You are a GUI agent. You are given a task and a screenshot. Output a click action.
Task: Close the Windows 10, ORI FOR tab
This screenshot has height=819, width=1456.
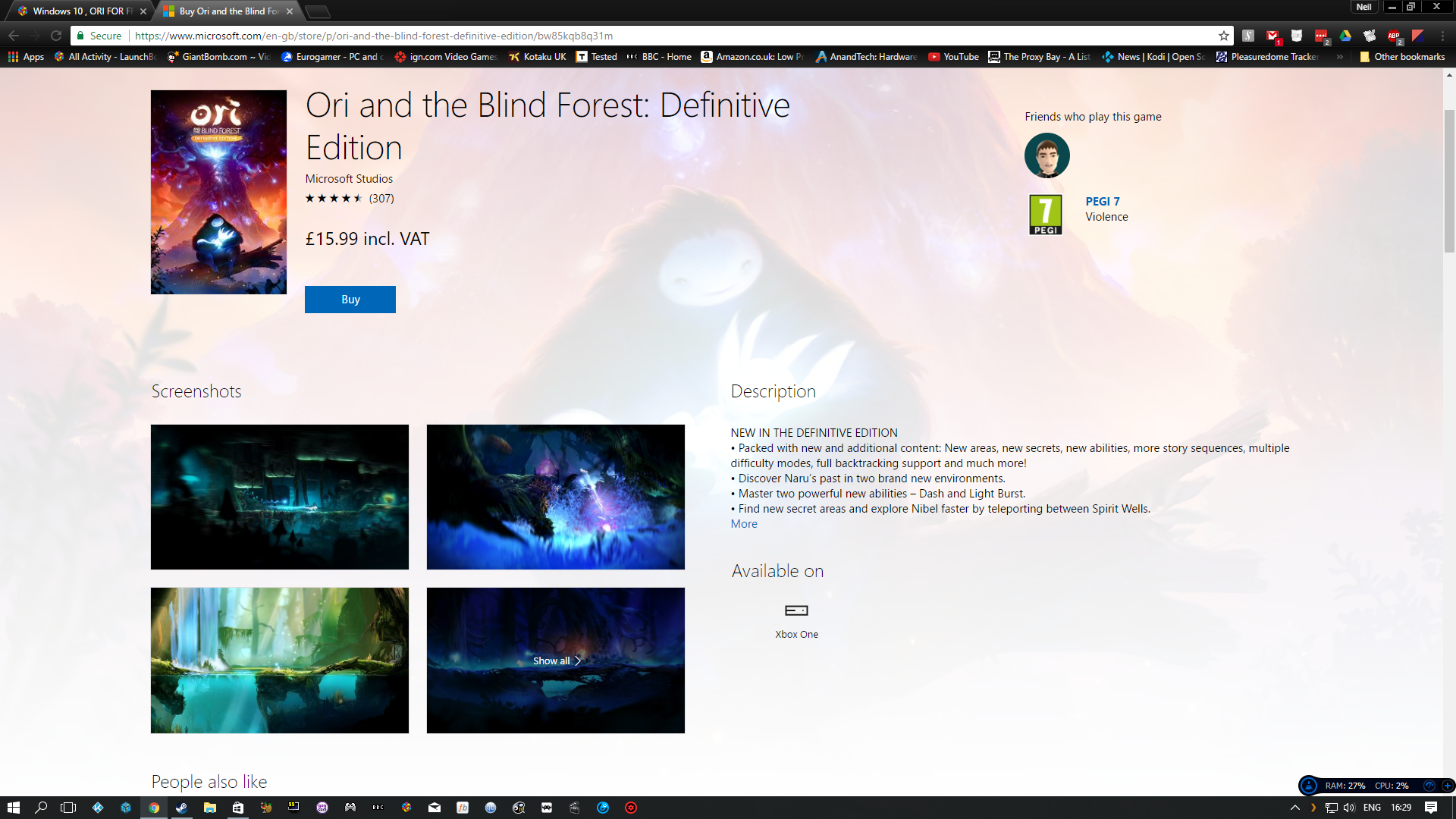click(x=143, y=11)
